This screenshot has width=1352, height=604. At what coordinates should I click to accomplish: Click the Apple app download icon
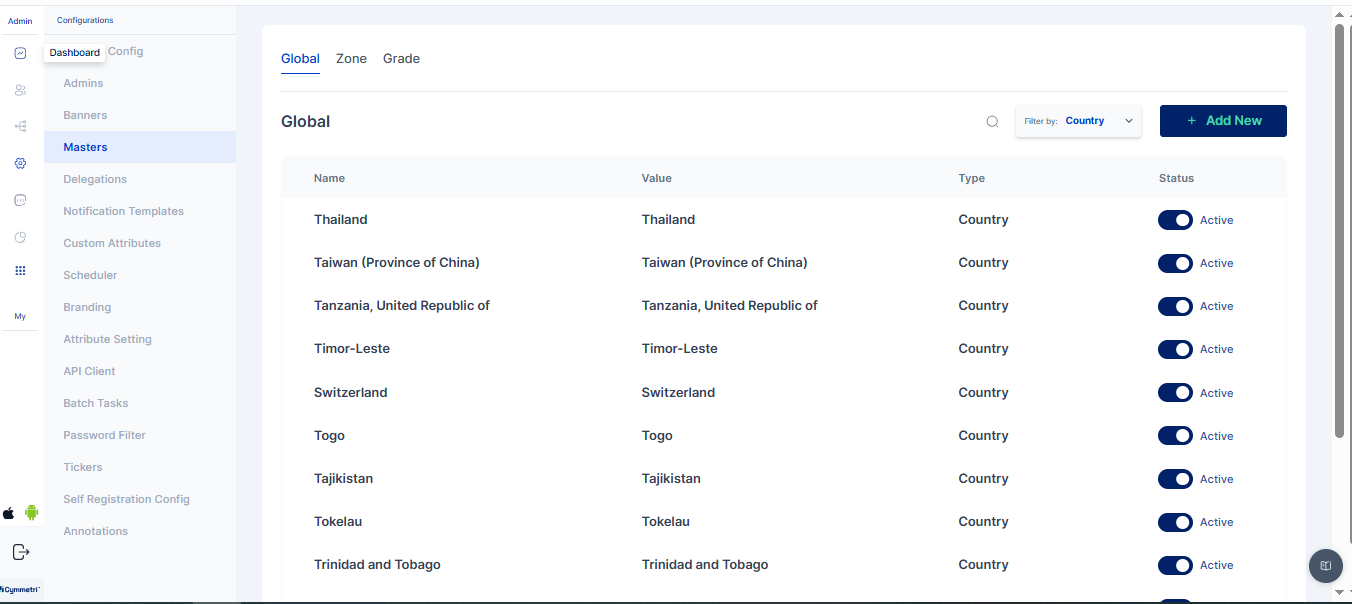[x=9, y=513]
